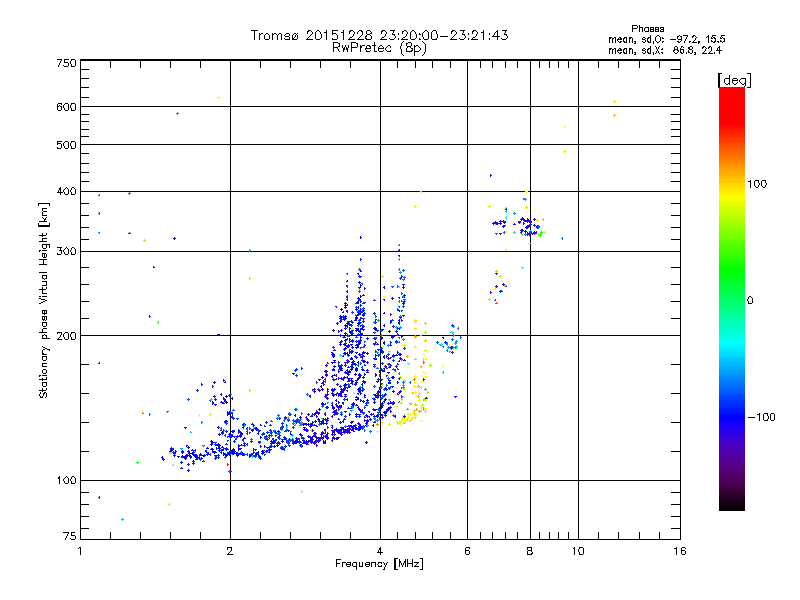Image resolution: width=800 pixels, height=600 pixels.
Task: Click the colorbar tick label '0'
Action: [x=750, y=301]
